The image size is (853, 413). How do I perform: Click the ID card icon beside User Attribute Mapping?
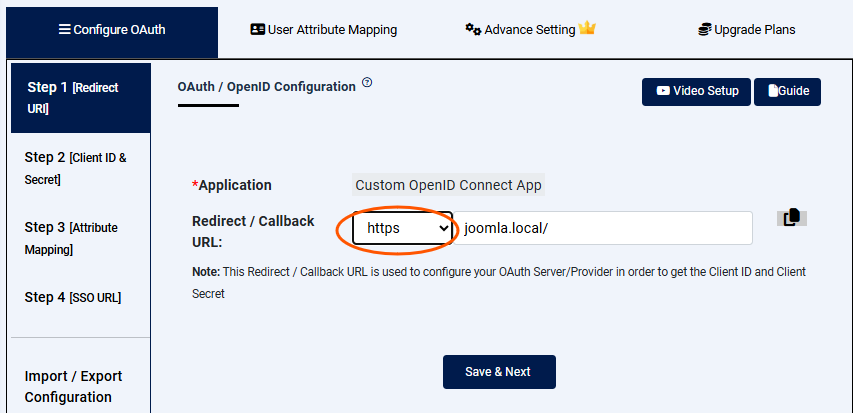(x=257, y=30)
